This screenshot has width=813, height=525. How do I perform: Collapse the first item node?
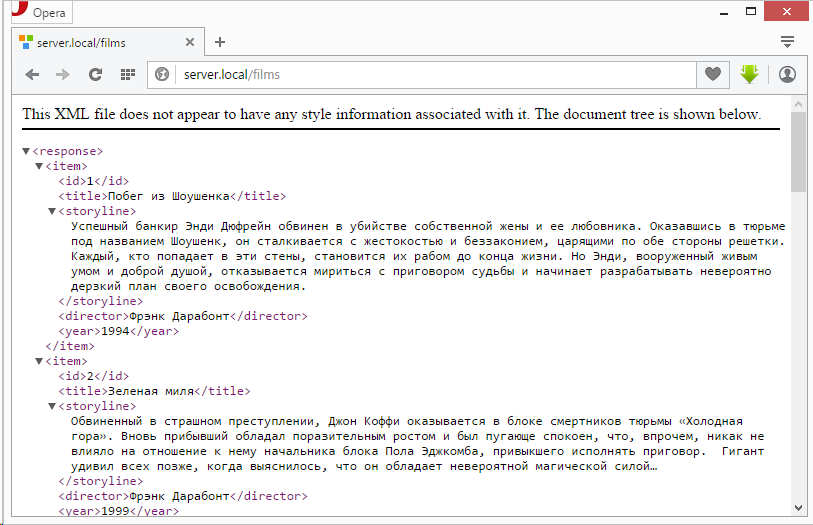tap(39, 166)
